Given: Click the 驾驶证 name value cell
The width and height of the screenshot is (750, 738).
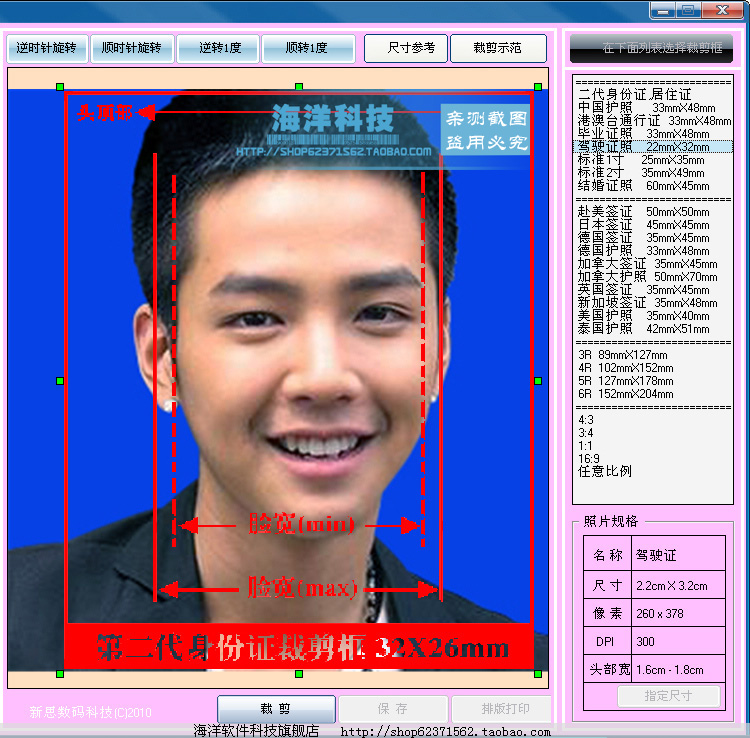Looking at the screenshot, I should (678, 555).
